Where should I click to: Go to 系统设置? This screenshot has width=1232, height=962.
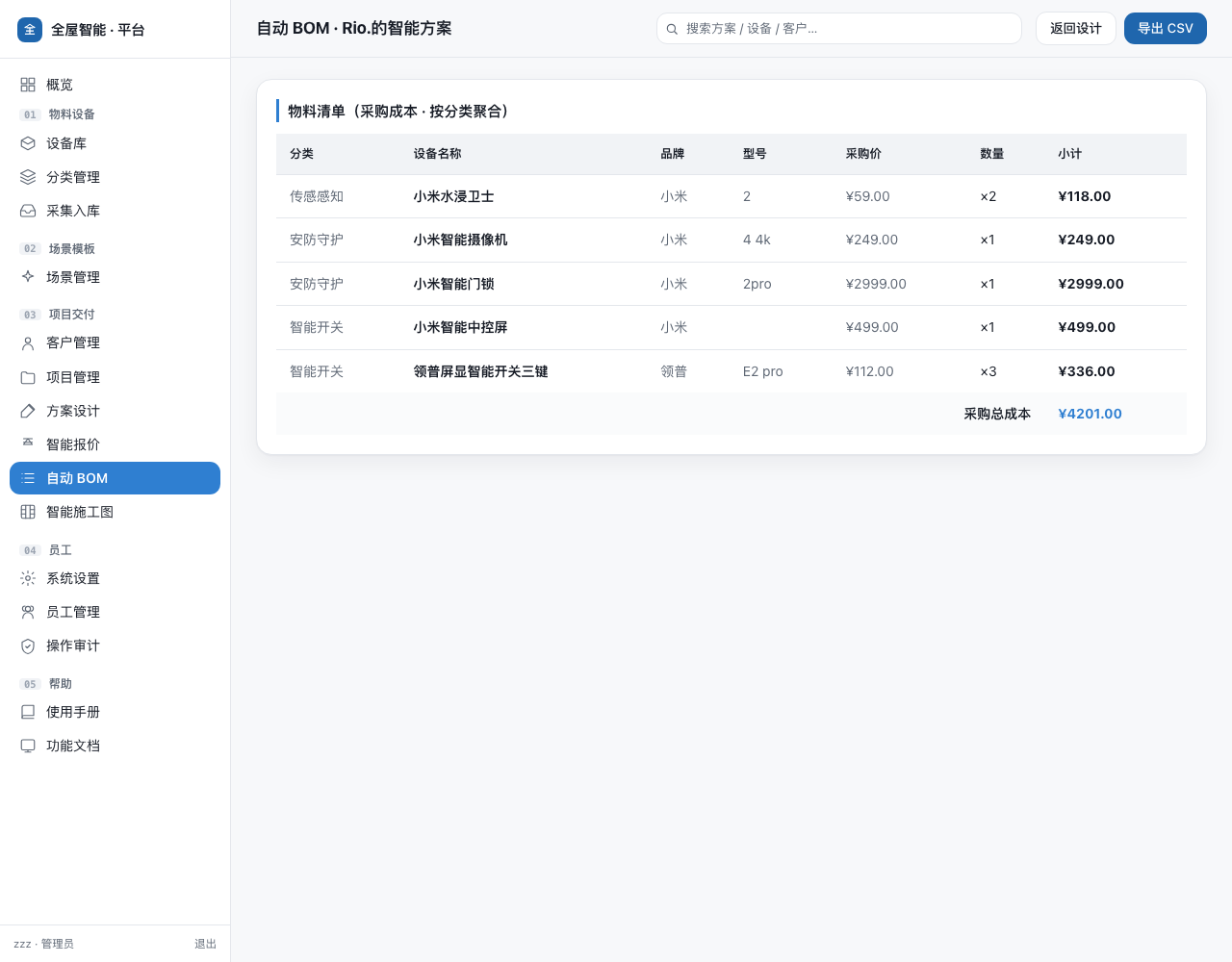(x=115, y=578)
